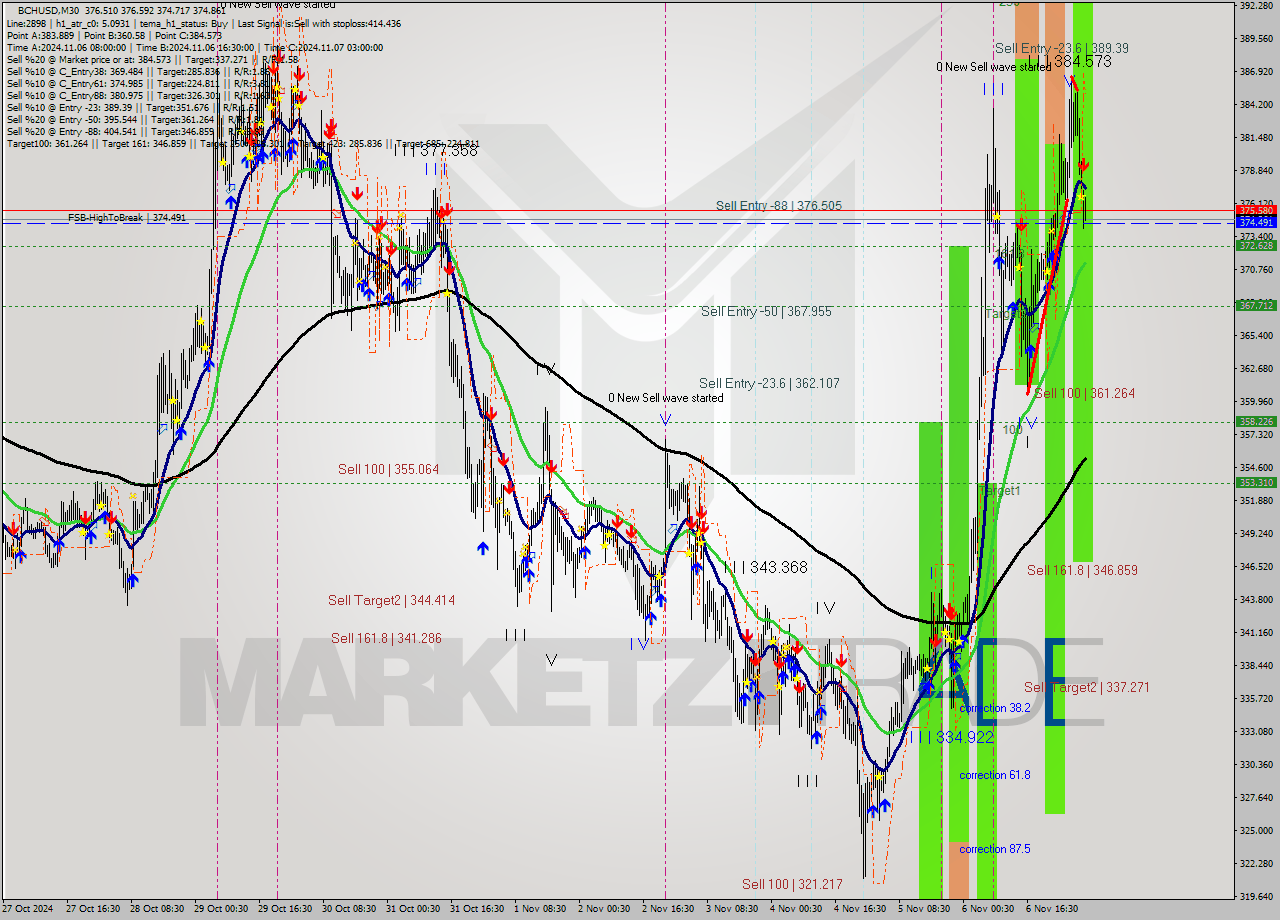The image size is (1280, 920).
Task: Click the '2 Nov 16:30' time axis label
Action: click(x=668, y=909)
